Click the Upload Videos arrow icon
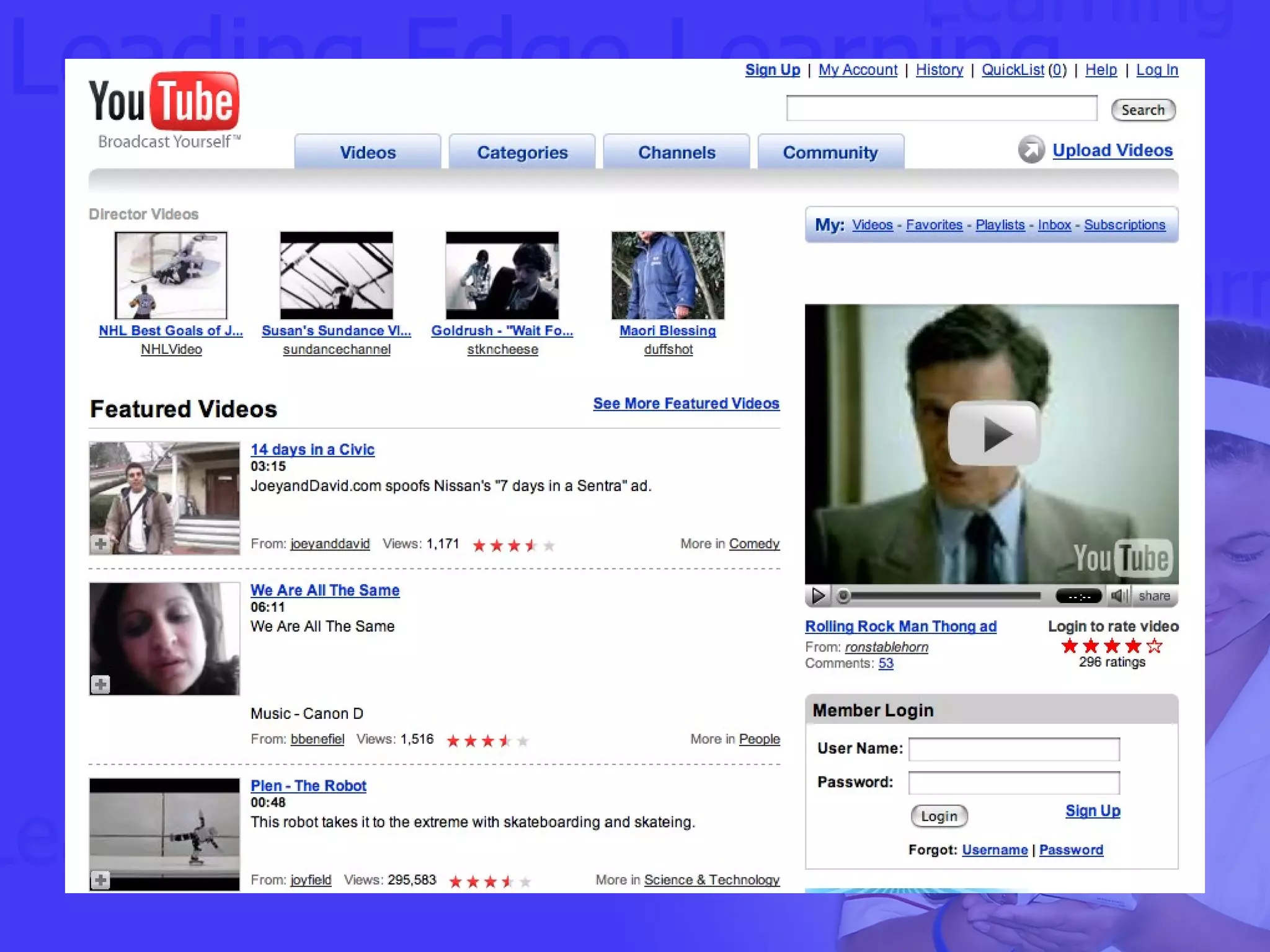Viewport: 1270px width, 952px height. (1031, 150)
